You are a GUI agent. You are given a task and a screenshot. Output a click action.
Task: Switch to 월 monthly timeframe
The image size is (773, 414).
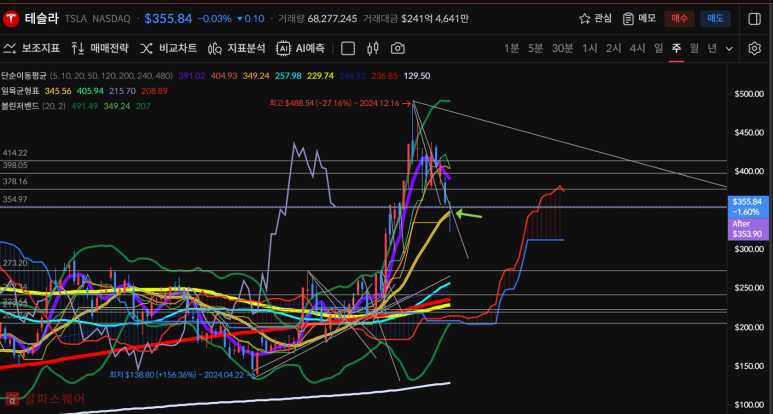pos(694,48)
